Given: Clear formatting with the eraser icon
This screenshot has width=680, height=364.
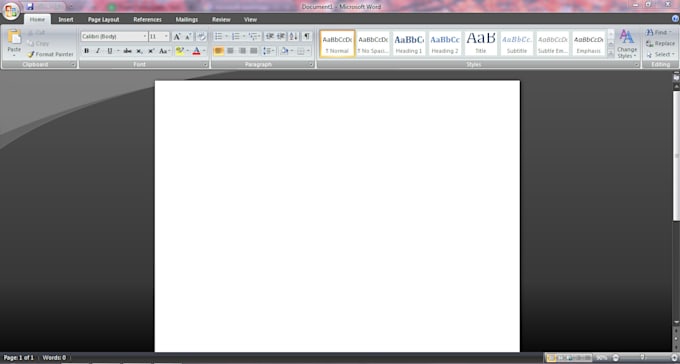Looking at the screenshot, I should pos(201,37).
